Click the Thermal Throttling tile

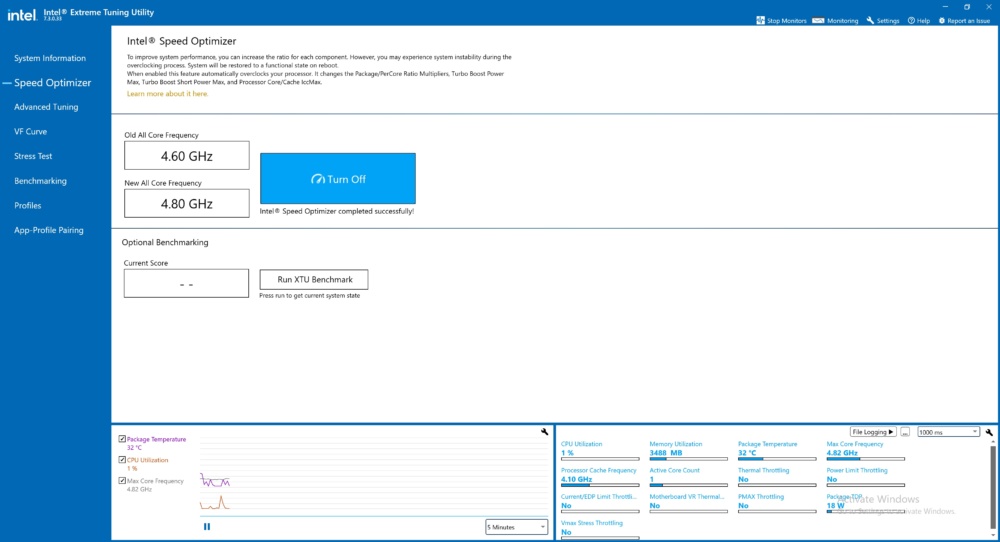(x=777, y=477)
